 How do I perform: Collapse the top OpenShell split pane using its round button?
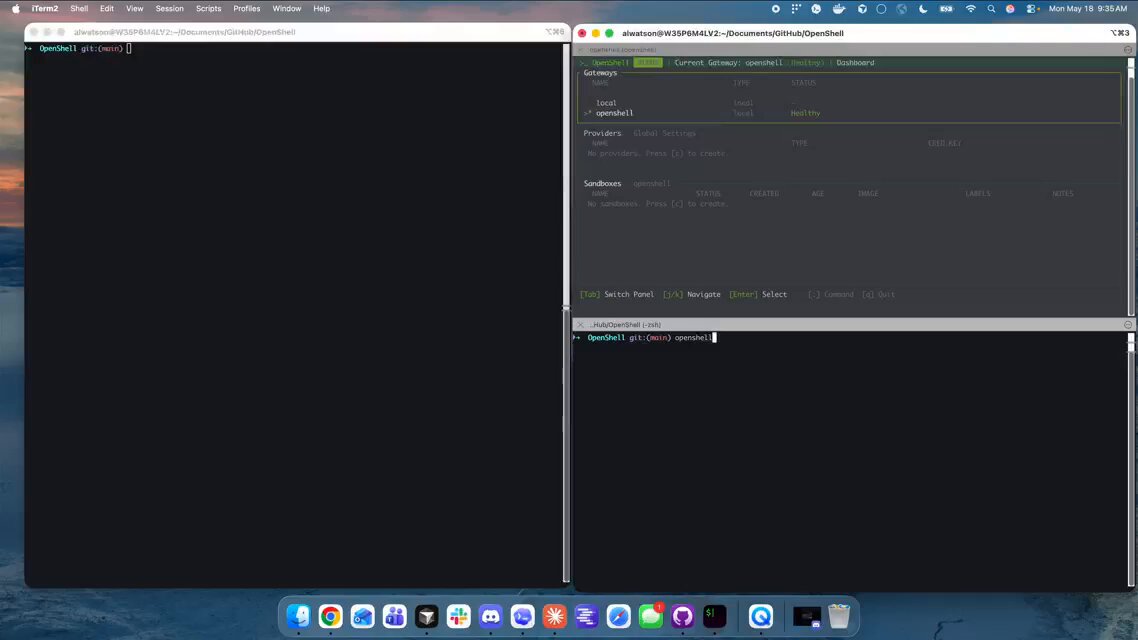coord(1128,49)
